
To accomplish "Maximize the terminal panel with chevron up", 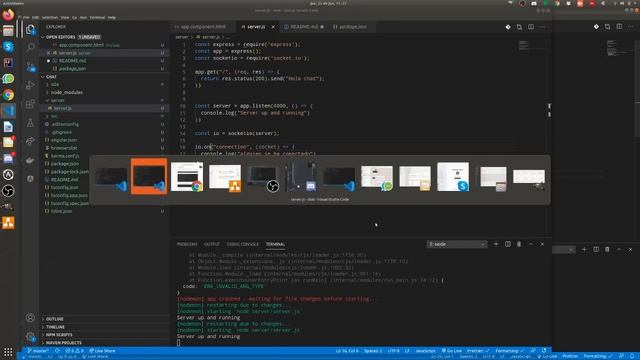I will point(531,244).
